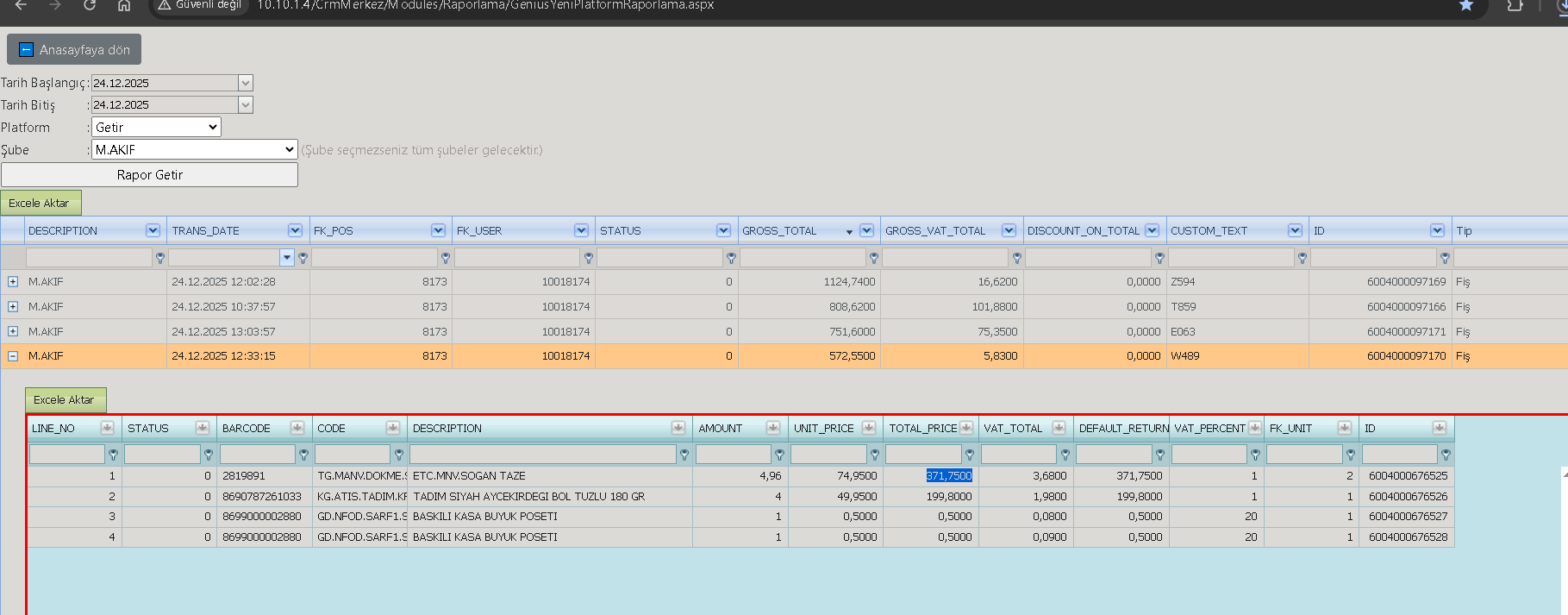Collapse the highlighted 12:33:15 row
The image size is (1568, 615).
coord(13,356)
